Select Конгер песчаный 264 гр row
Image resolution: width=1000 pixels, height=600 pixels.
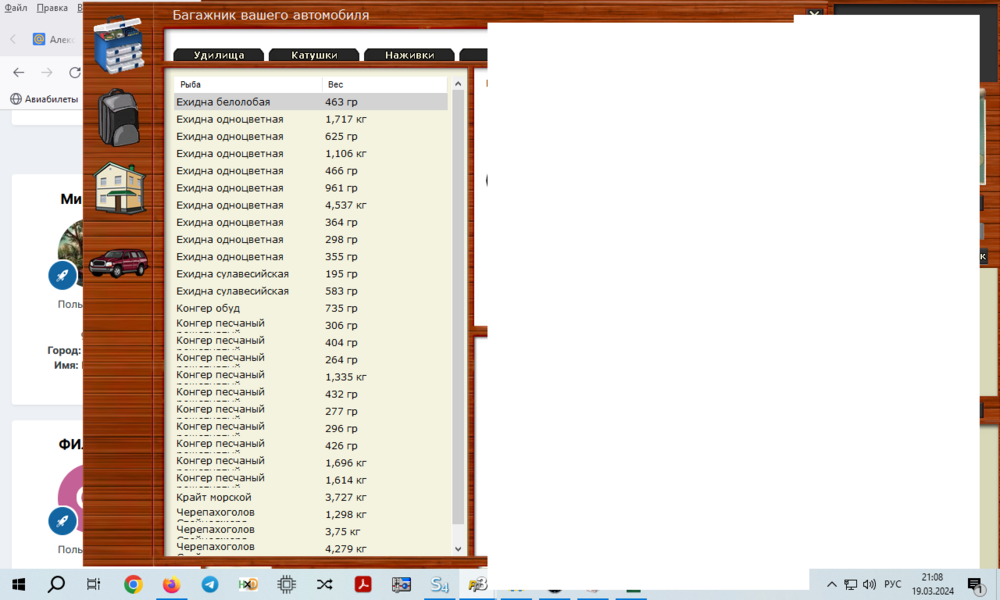311,360
